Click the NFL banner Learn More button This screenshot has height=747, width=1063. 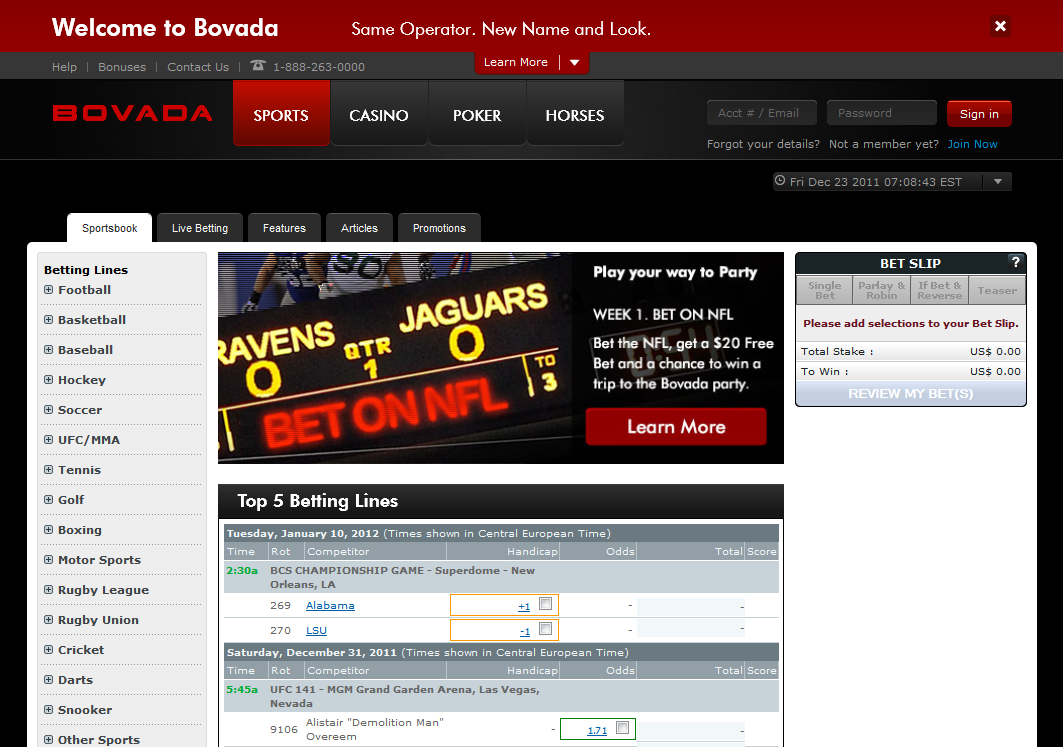(x=676, y=426)
